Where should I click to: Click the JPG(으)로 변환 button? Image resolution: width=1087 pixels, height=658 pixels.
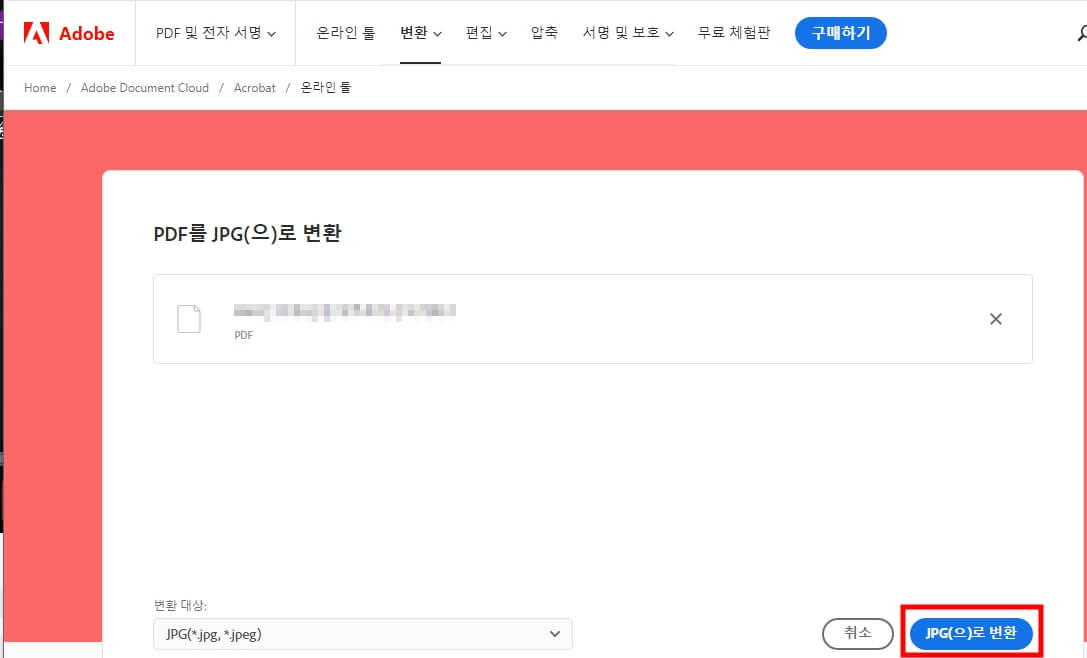972,633
